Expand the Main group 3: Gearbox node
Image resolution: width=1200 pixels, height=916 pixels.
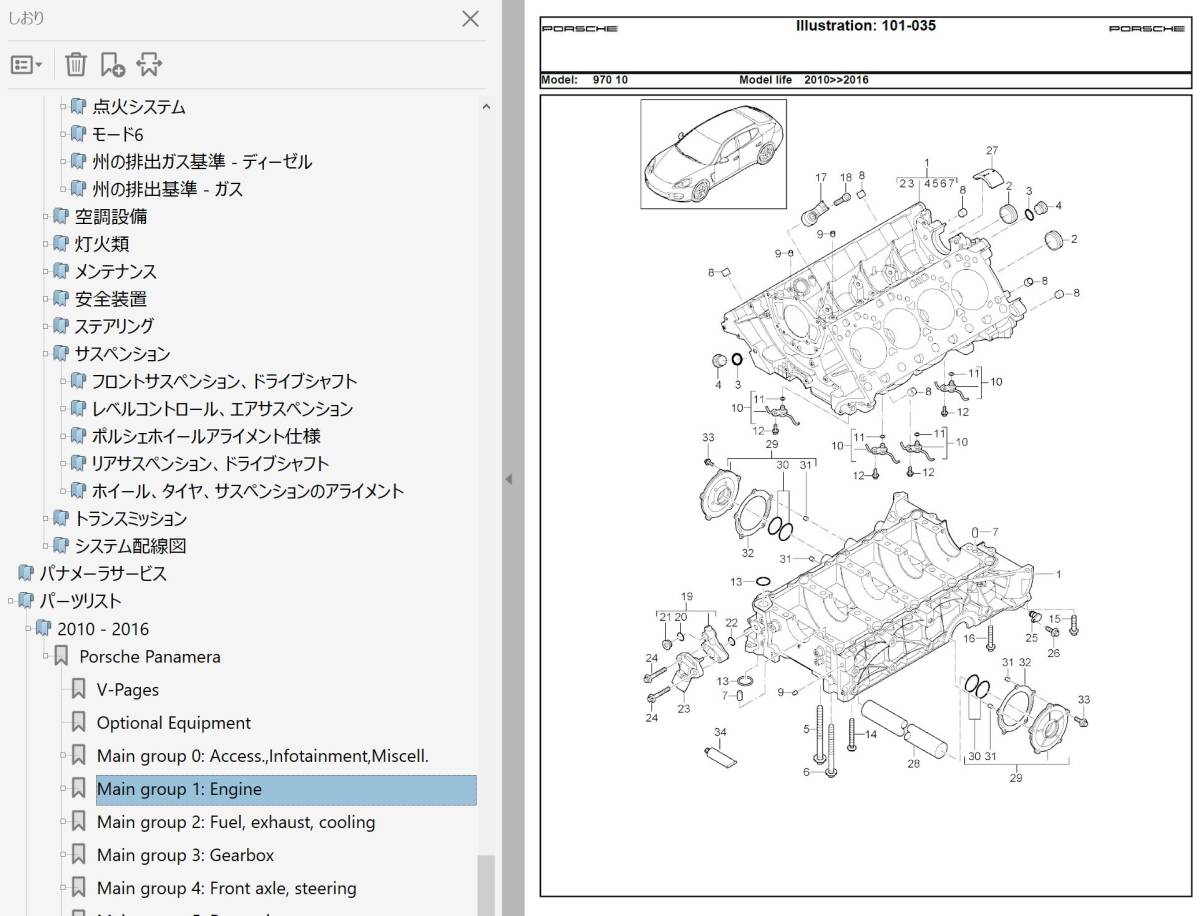(63, 855)
